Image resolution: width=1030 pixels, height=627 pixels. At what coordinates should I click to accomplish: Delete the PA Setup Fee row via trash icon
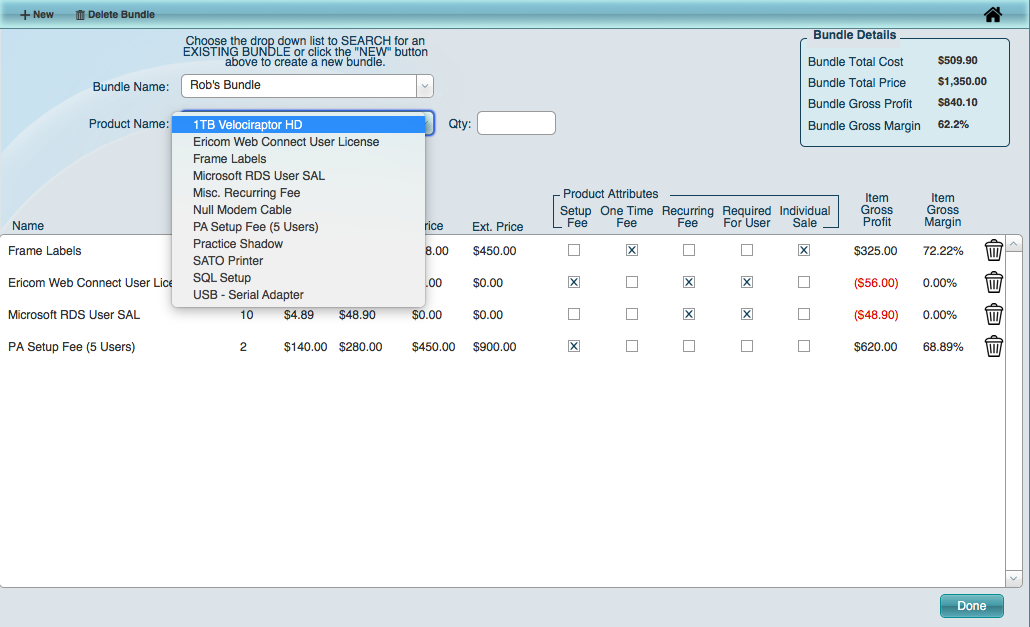point(993,346)
